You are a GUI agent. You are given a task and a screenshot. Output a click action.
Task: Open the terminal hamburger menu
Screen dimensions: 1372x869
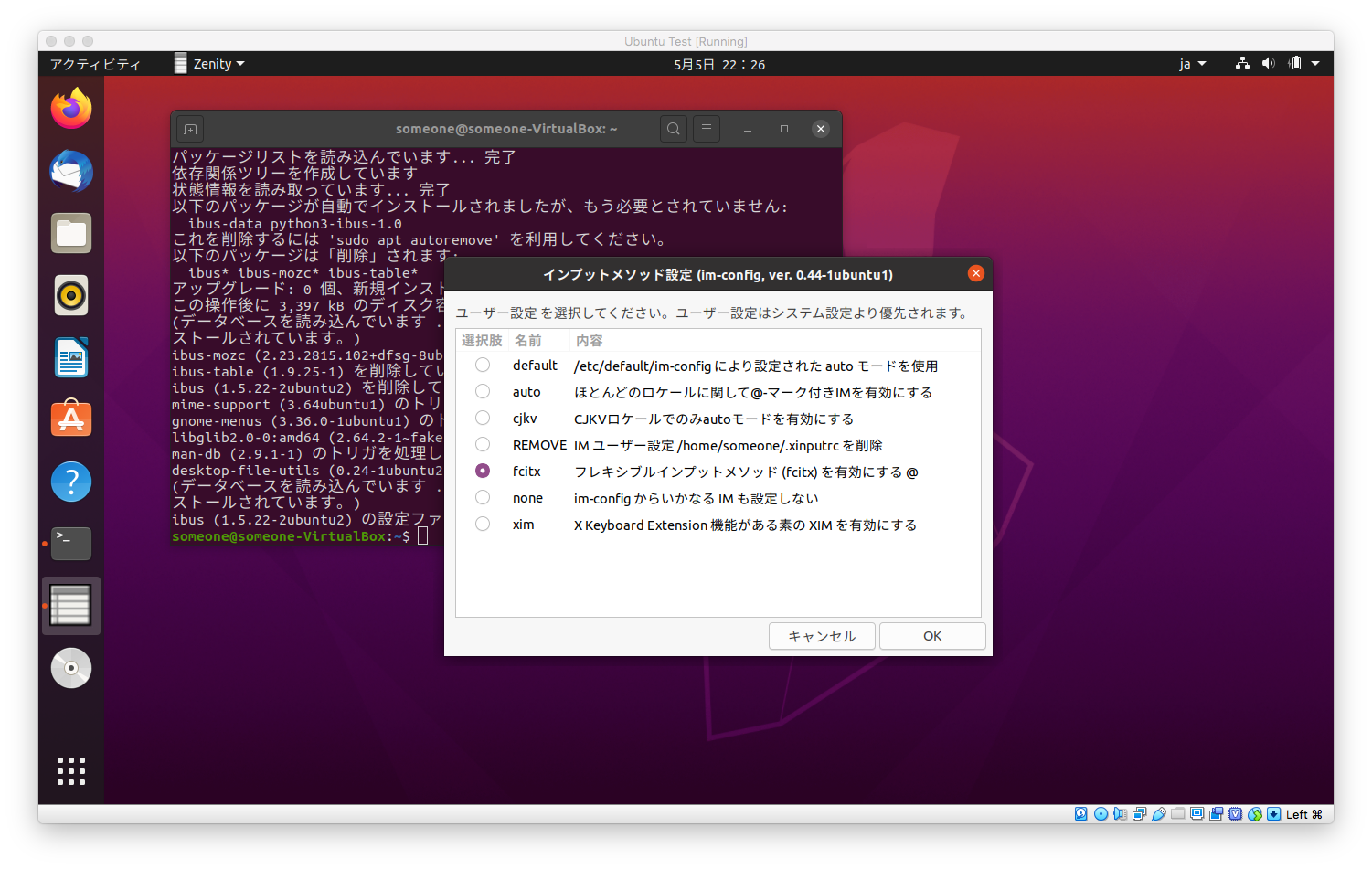coord(707,129)
